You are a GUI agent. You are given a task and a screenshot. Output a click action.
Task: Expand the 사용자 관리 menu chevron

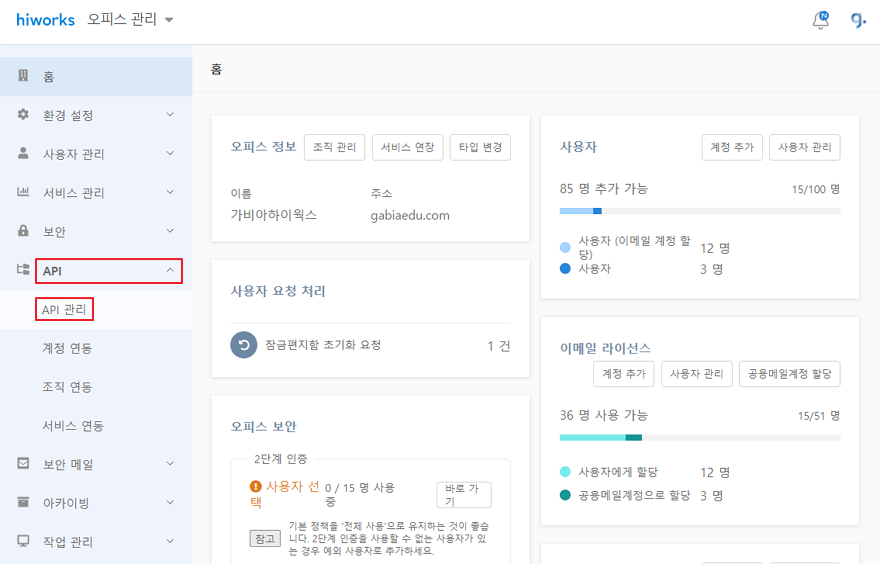coord(170,153)
